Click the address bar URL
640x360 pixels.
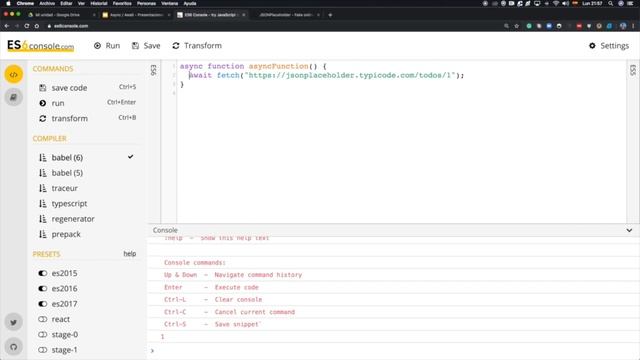pyautogui.click(x=71, y=26)
